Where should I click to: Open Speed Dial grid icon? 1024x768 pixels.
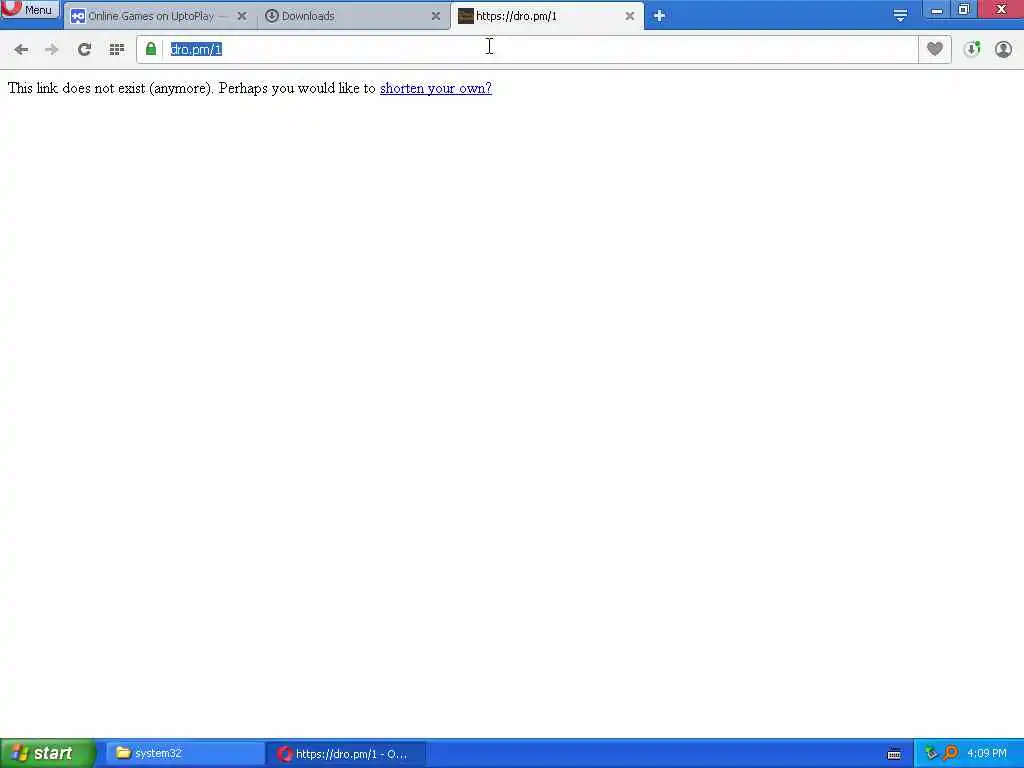pos(117,50)
